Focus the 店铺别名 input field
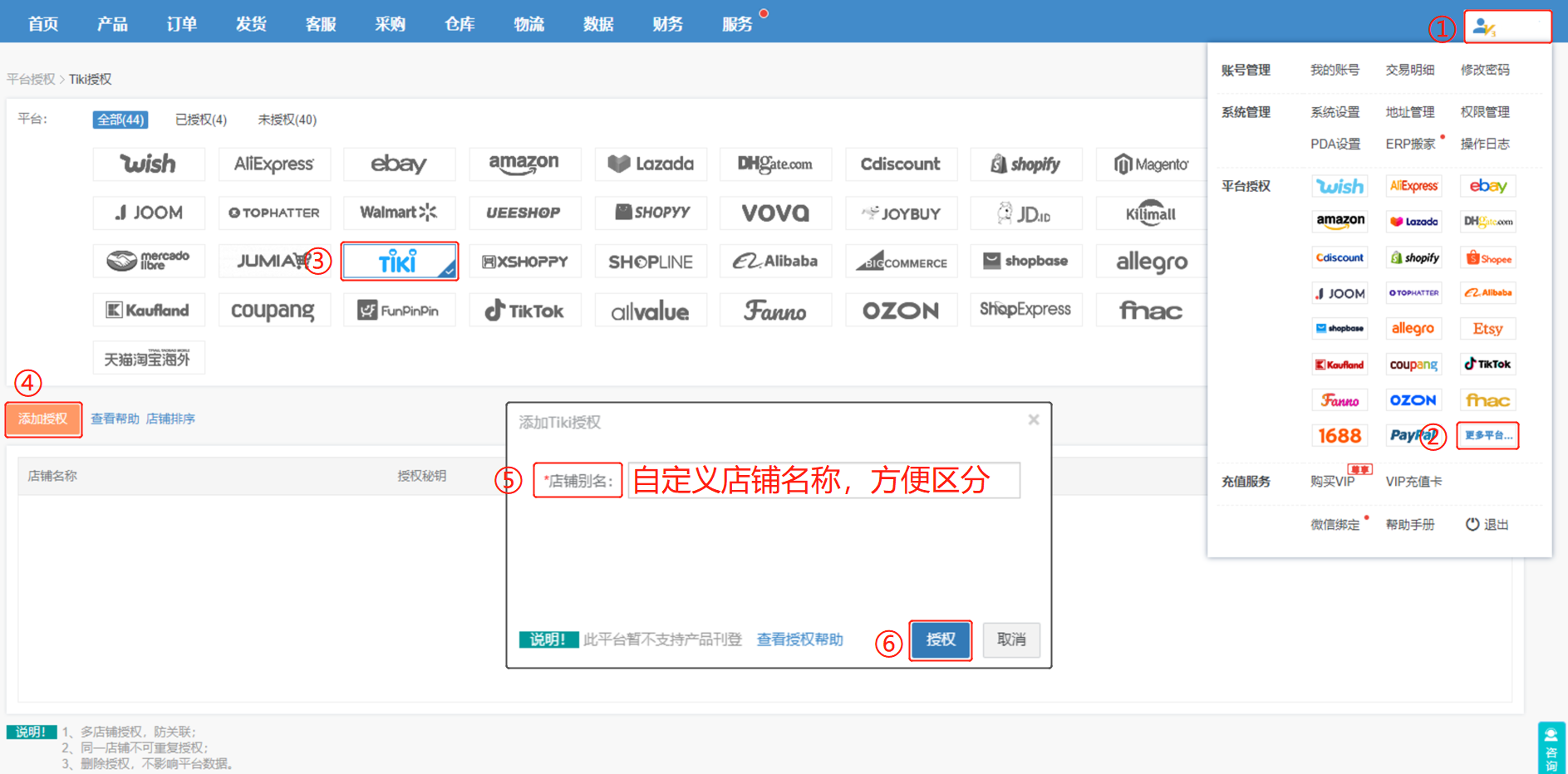Image resolution: width=1568 pixels, height=774 pixels. 824,480
